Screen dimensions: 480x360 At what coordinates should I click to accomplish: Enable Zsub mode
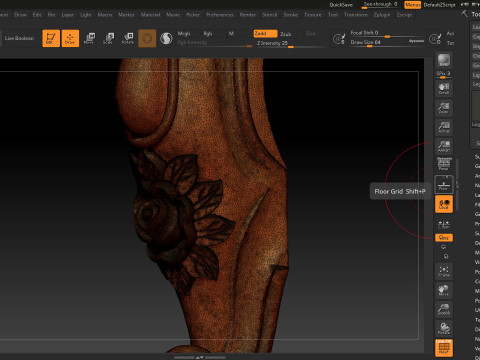285,34
